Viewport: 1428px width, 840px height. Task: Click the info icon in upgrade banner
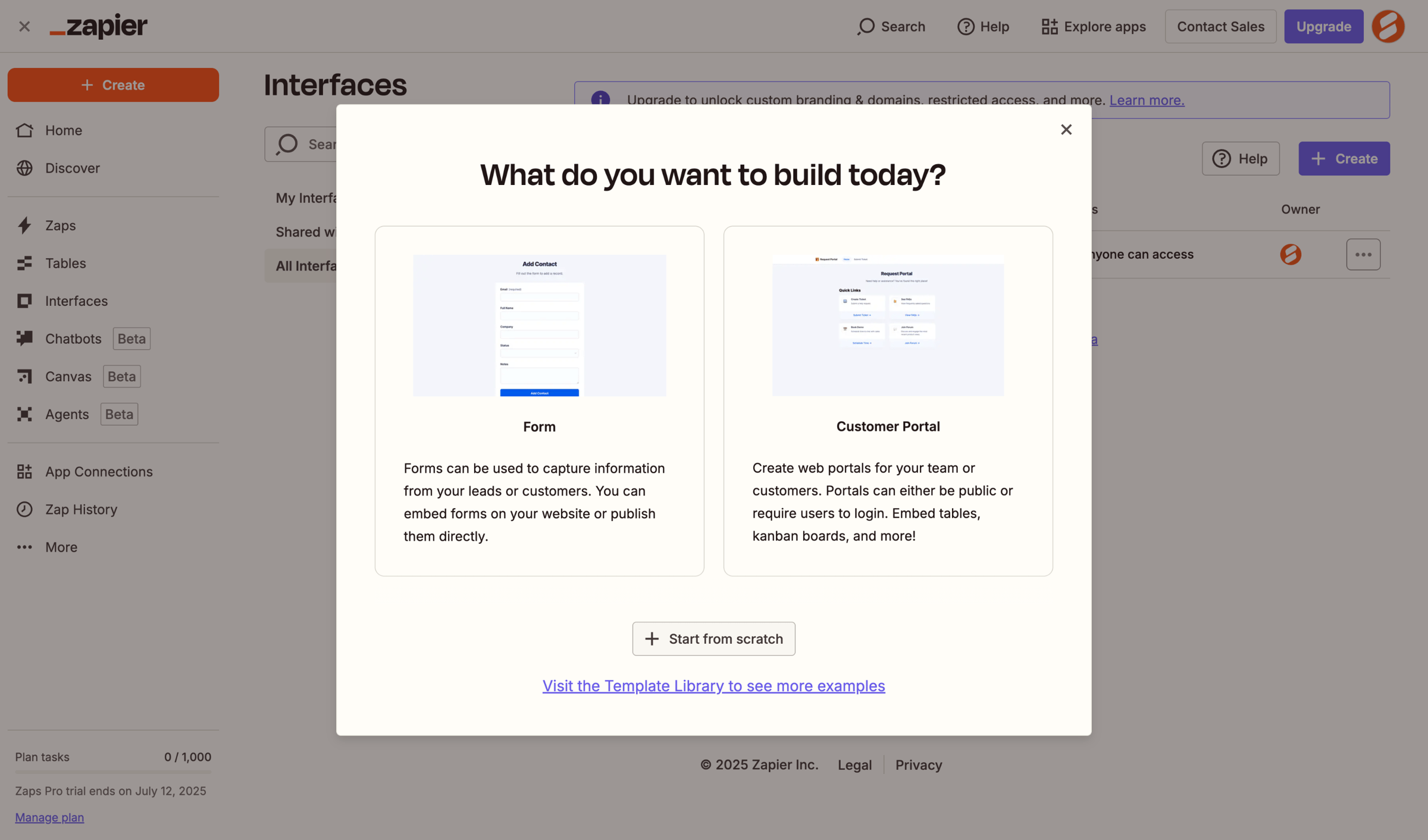pos(600,99)
